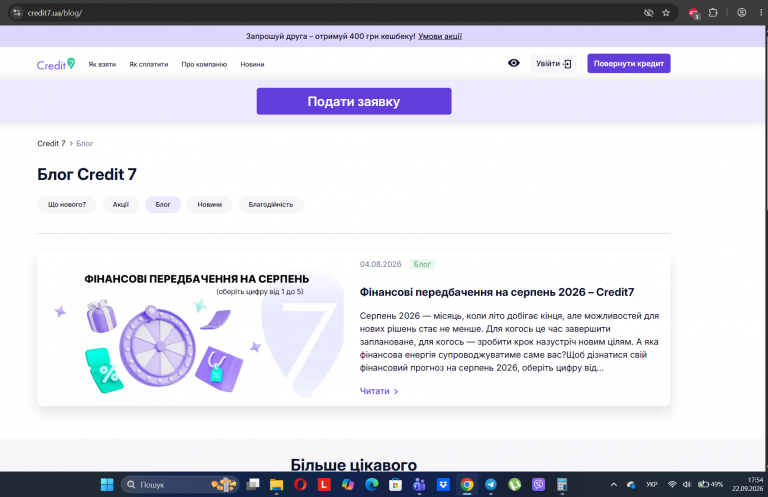
Task: Go to Credit 7 breadcrumb link
Action: click(51, 143)
